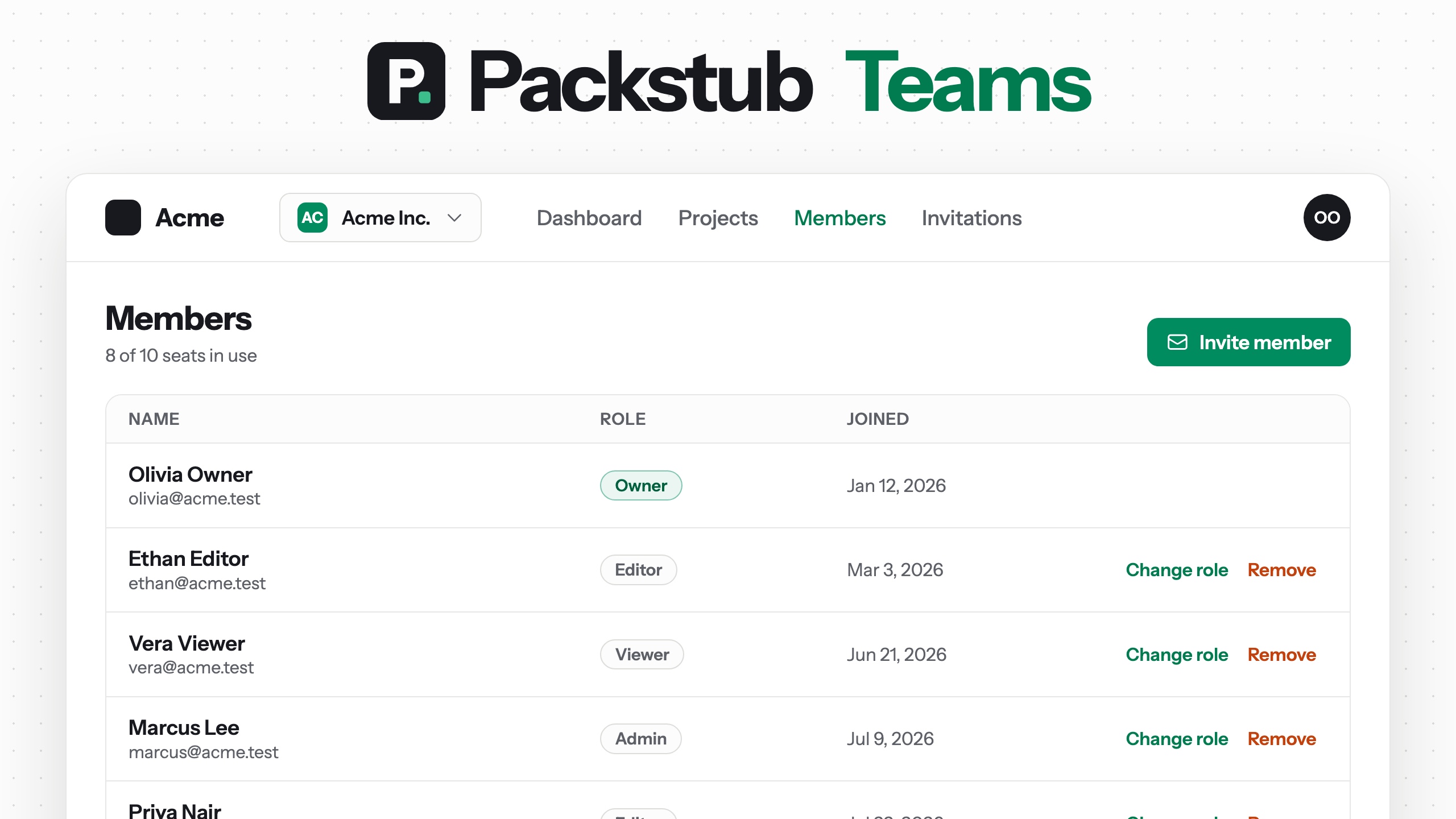This screenshot has height=819, width=1456.
Task: Click the Jan 12, 2026 joined date
Action: point(896,486)
